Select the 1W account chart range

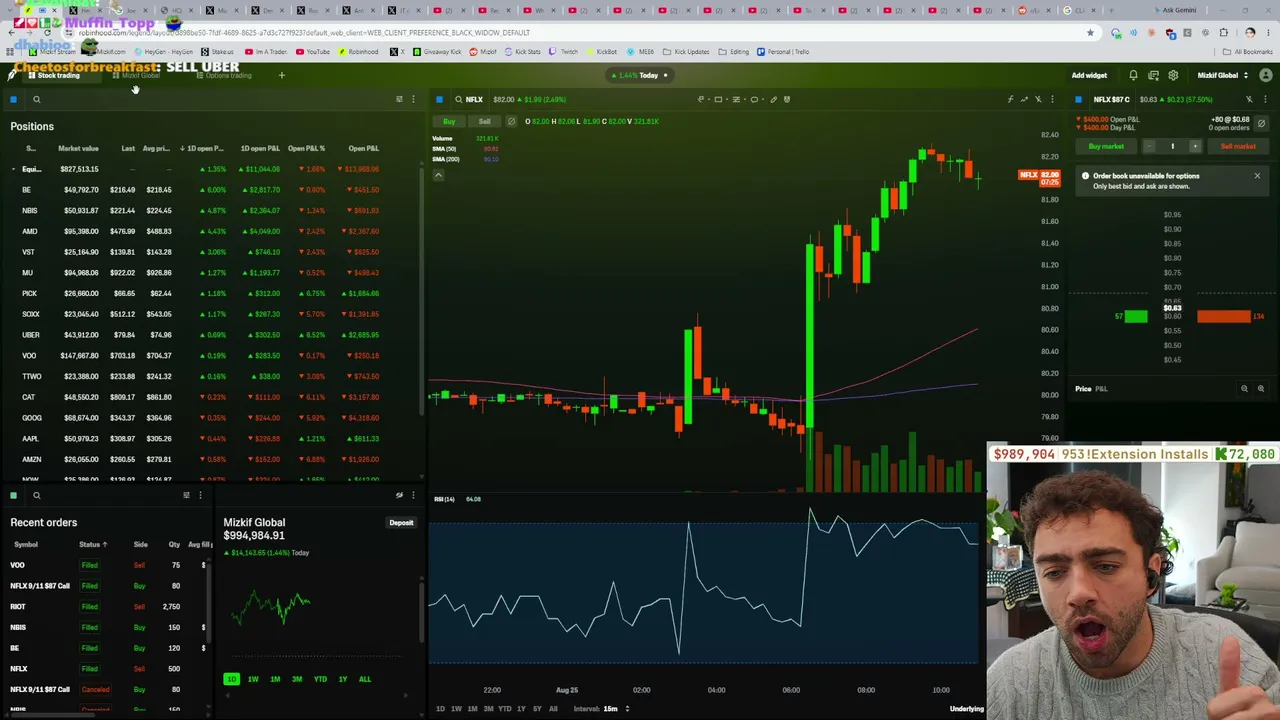point(253,679)
